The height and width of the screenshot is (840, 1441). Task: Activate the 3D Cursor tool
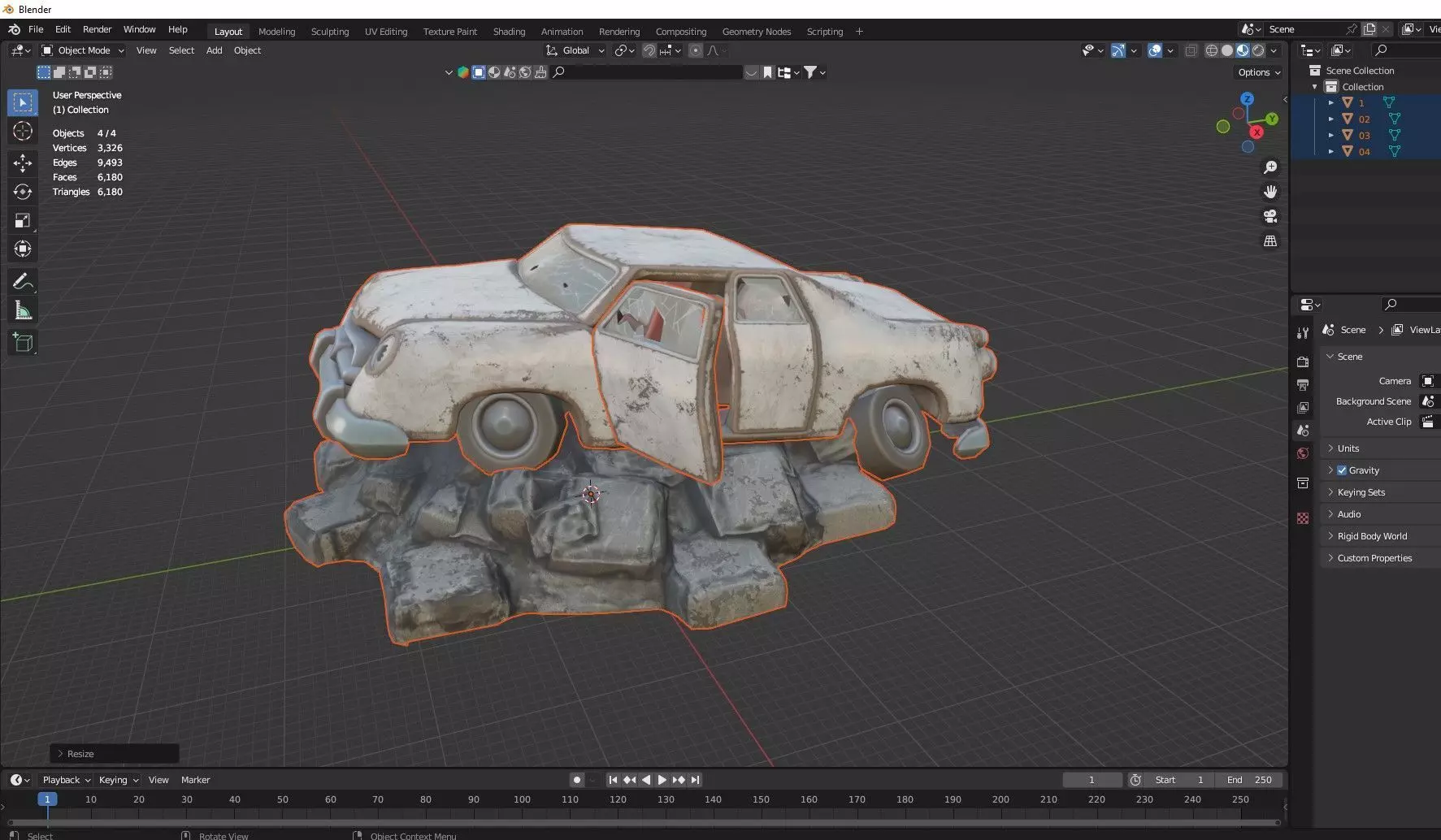coord(23,131)
